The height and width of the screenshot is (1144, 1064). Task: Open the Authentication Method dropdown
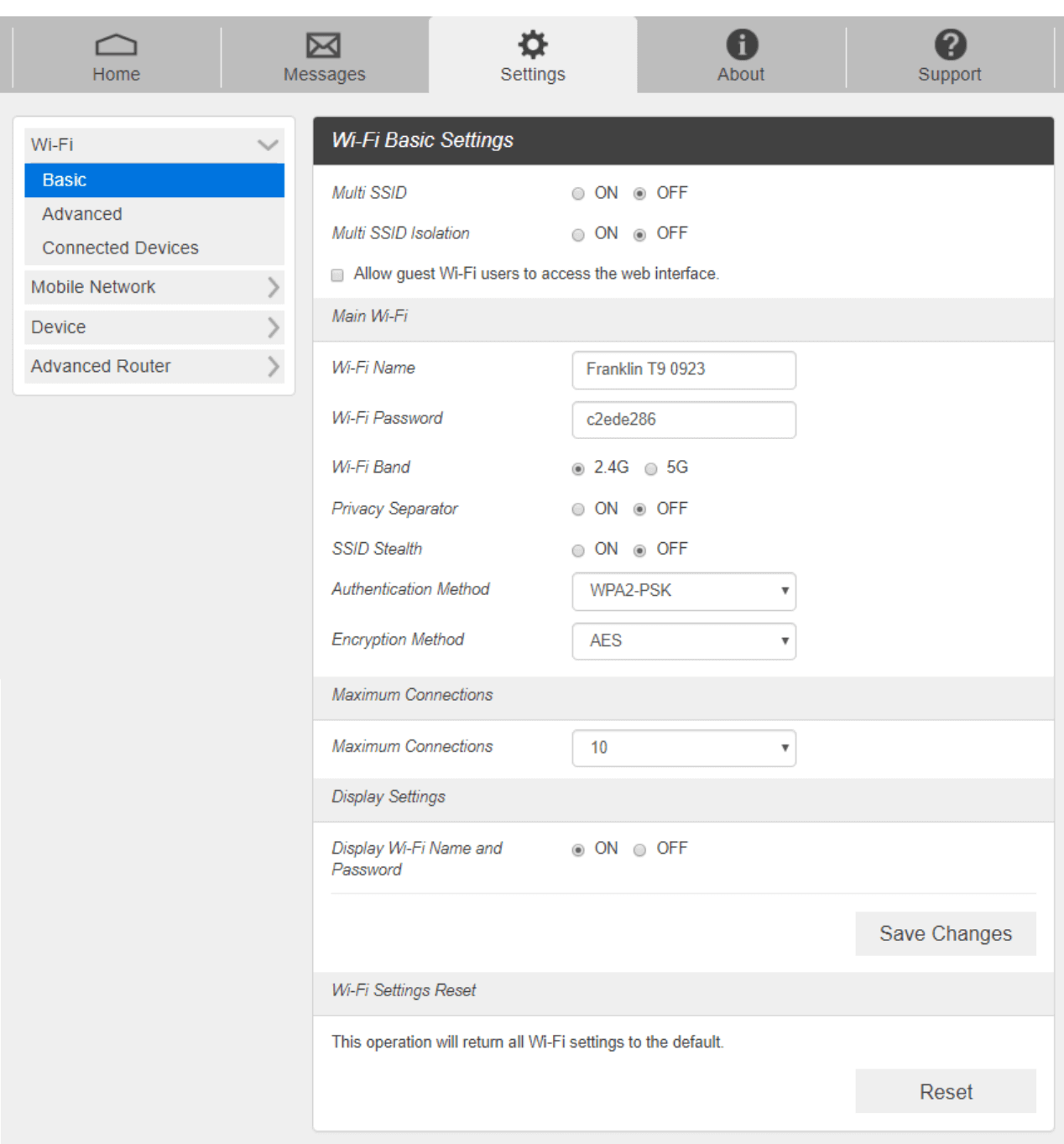click(683, 591)
